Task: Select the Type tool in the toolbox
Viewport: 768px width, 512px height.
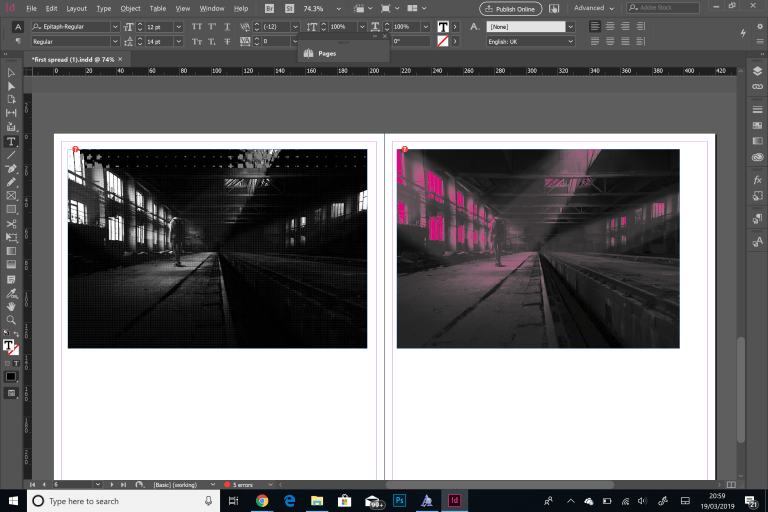Action: pyautogui.click(x=11, y=142)
